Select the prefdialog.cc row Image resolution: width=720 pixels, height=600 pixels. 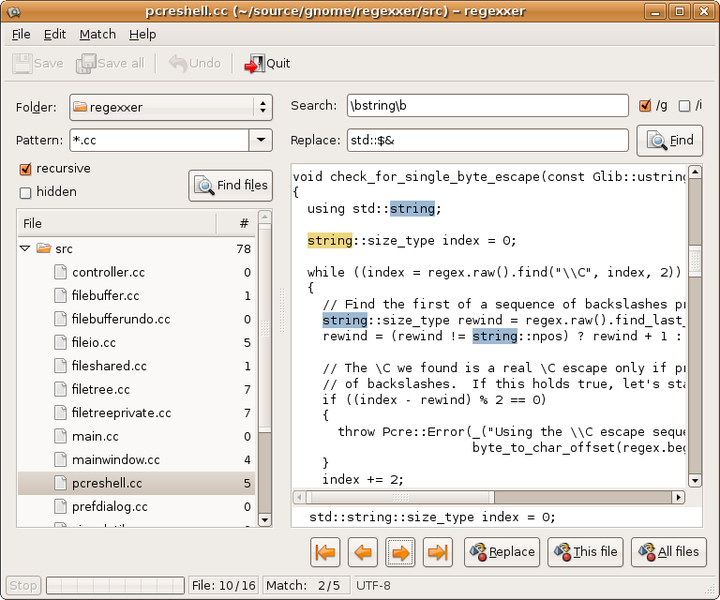coord(137,506)
